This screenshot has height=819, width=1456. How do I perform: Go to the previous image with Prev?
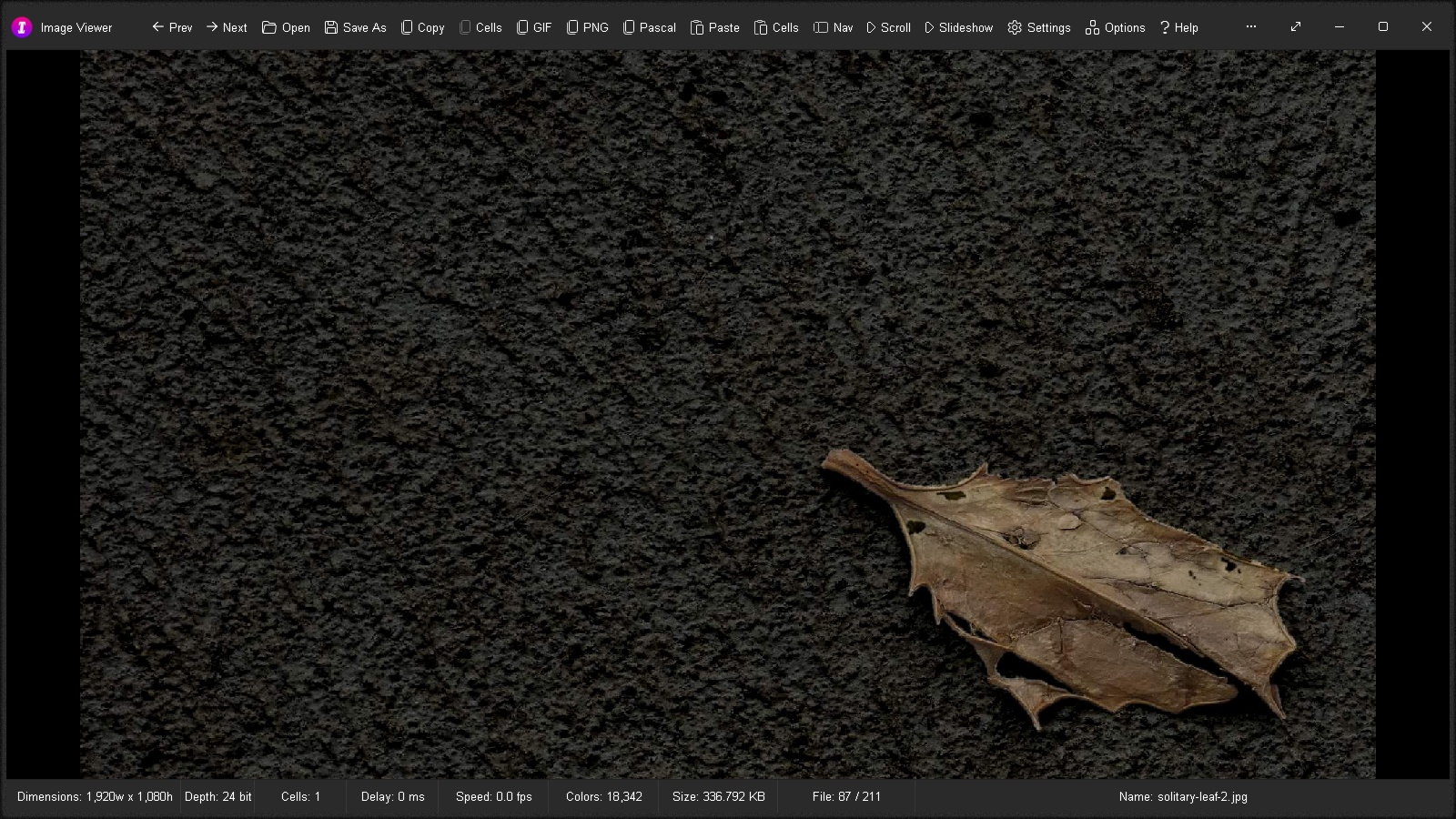click(x=172, y=27)
